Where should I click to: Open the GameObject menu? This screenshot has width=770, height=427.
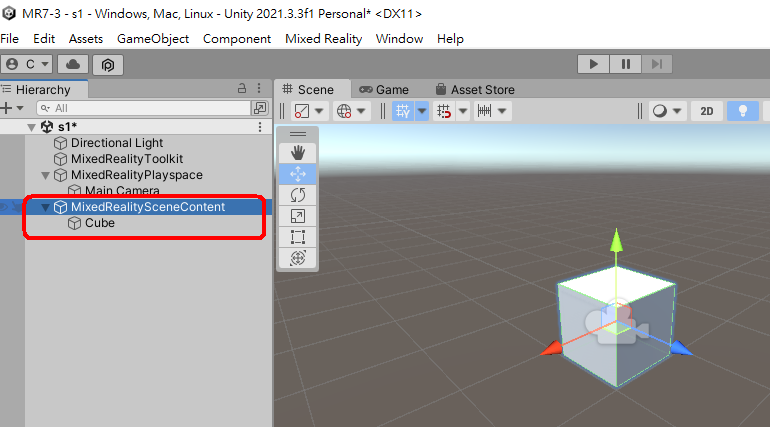coord(153,39)
